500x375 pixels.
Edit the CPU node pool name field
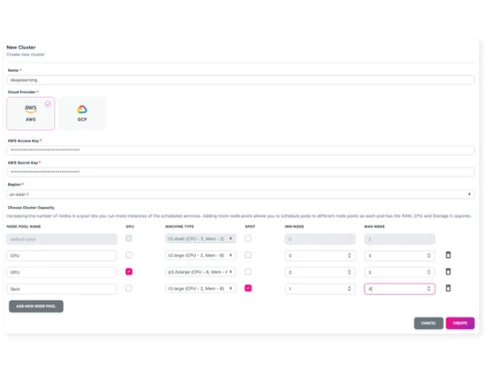pyautogui.click(x=62, y=256)
